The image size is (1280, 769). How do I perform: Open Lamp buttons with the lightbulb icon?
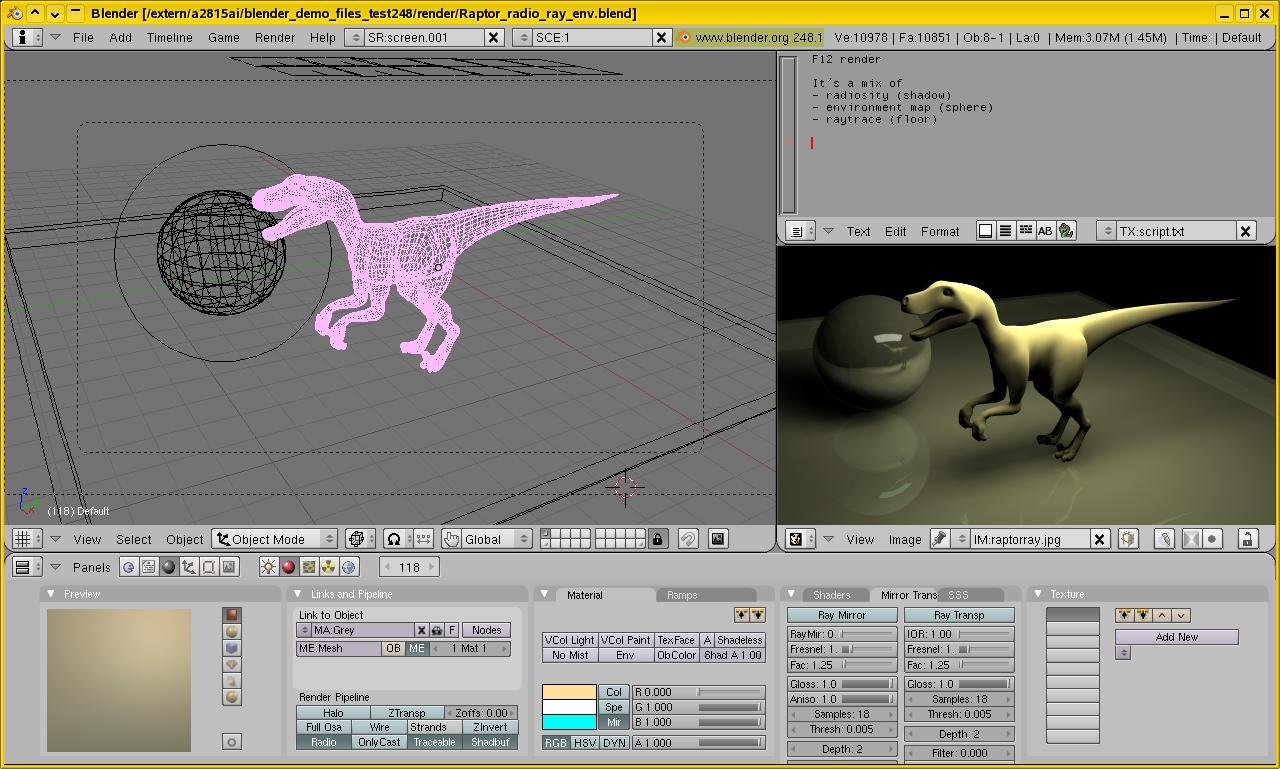click(268, 567)
